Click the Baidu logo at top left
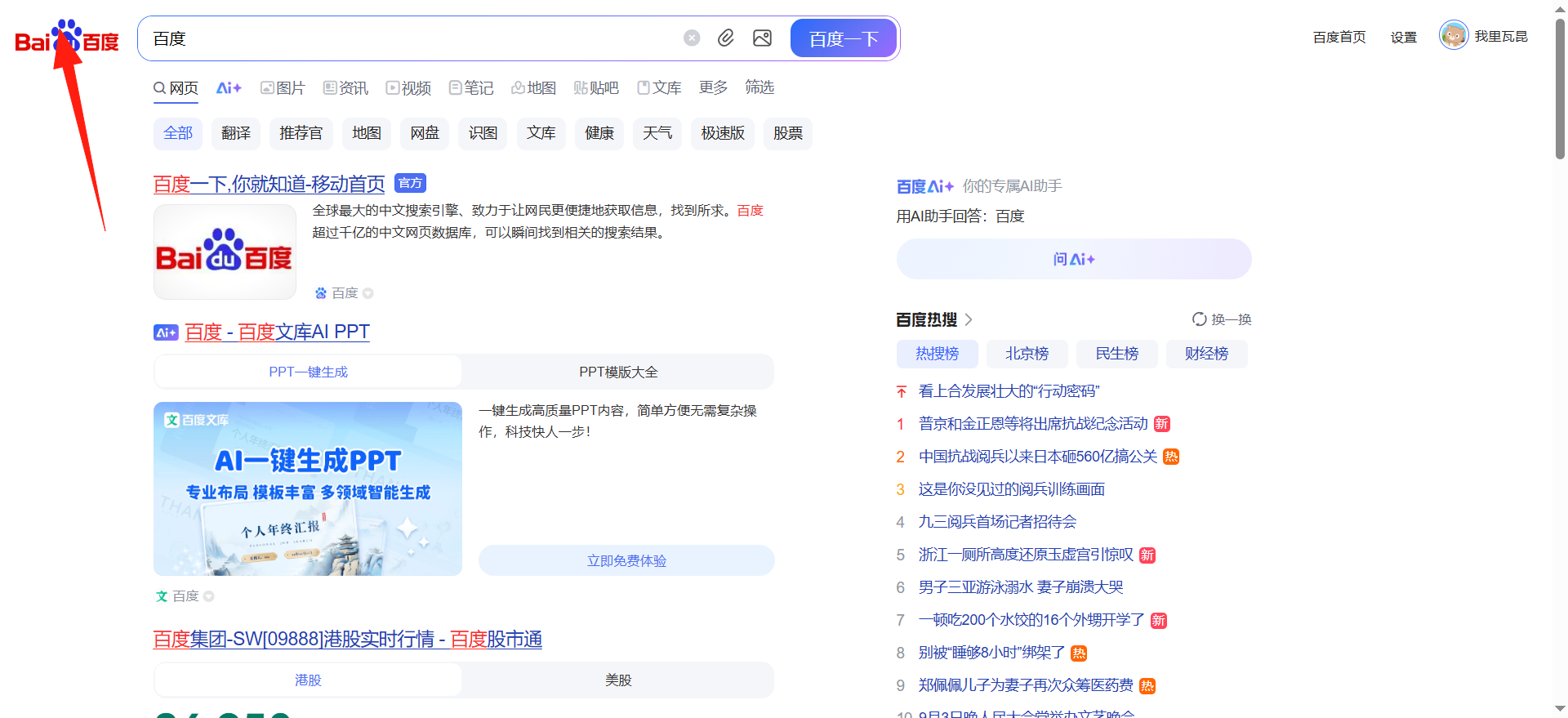 (x=67, y=39)
